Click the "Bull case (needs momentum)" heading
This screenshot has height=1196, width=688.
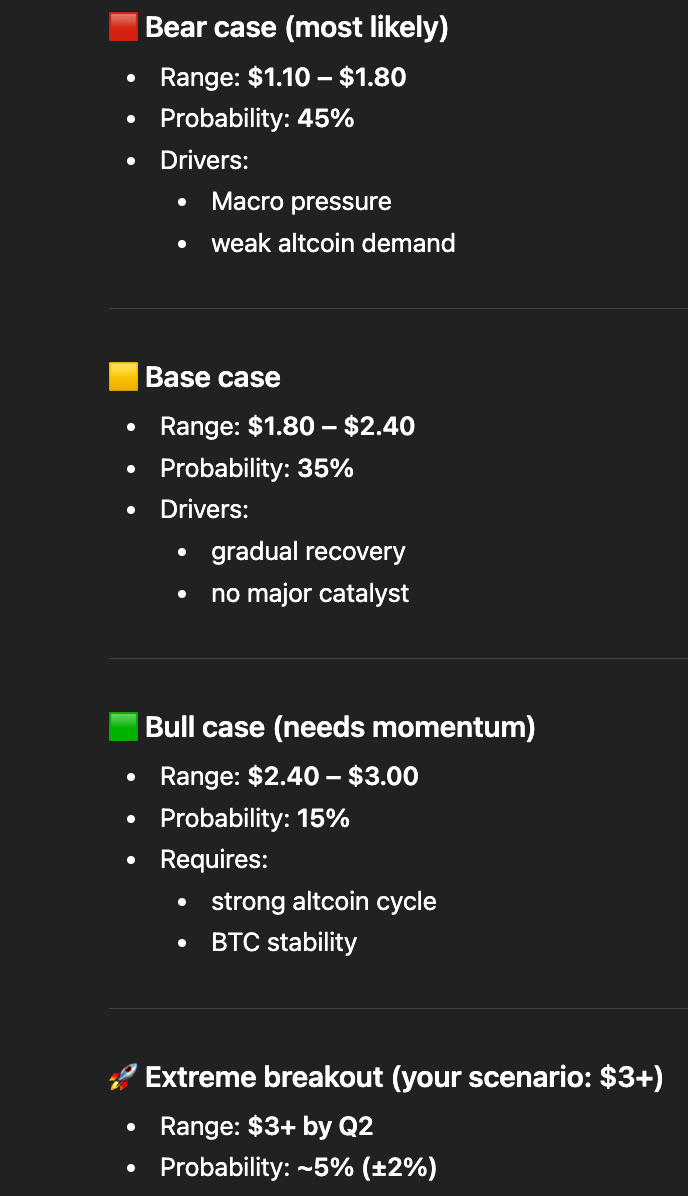click(340, 727)
